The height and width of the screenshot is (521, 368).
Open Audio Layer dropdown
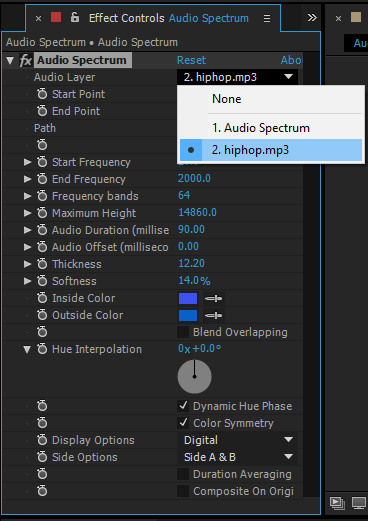coord(237,77)
